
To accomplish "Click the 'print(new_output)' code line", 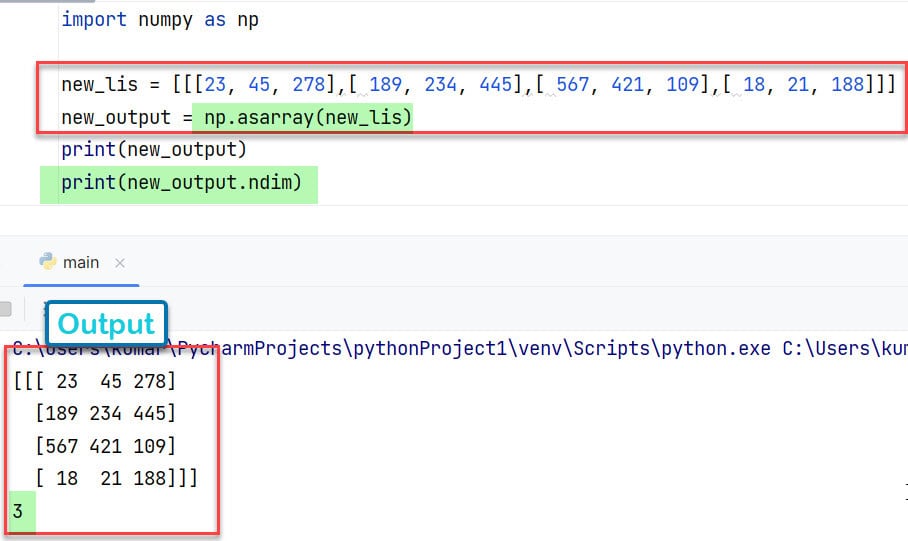I will point(154,150).
